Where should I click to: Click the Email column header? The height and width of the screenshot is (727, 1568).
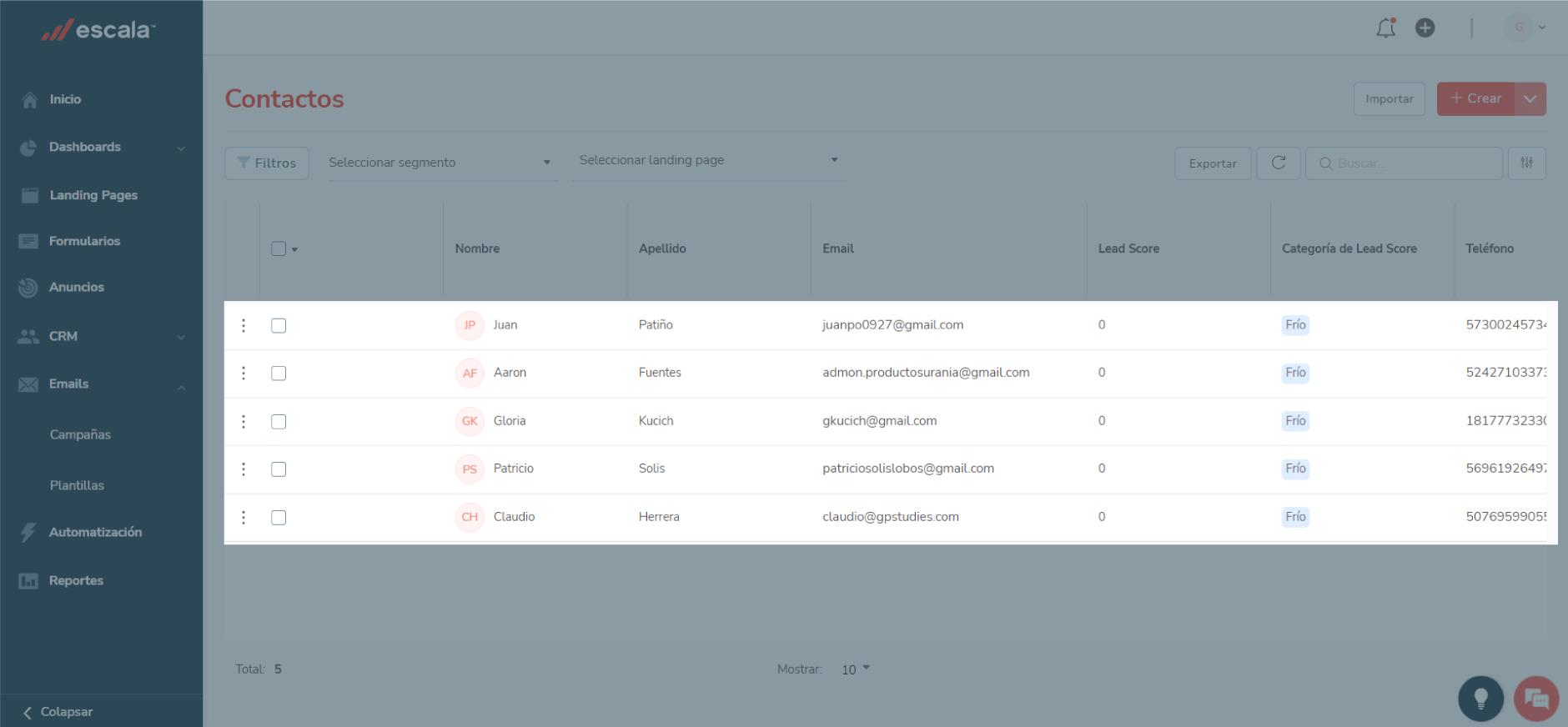click(838, 248)
